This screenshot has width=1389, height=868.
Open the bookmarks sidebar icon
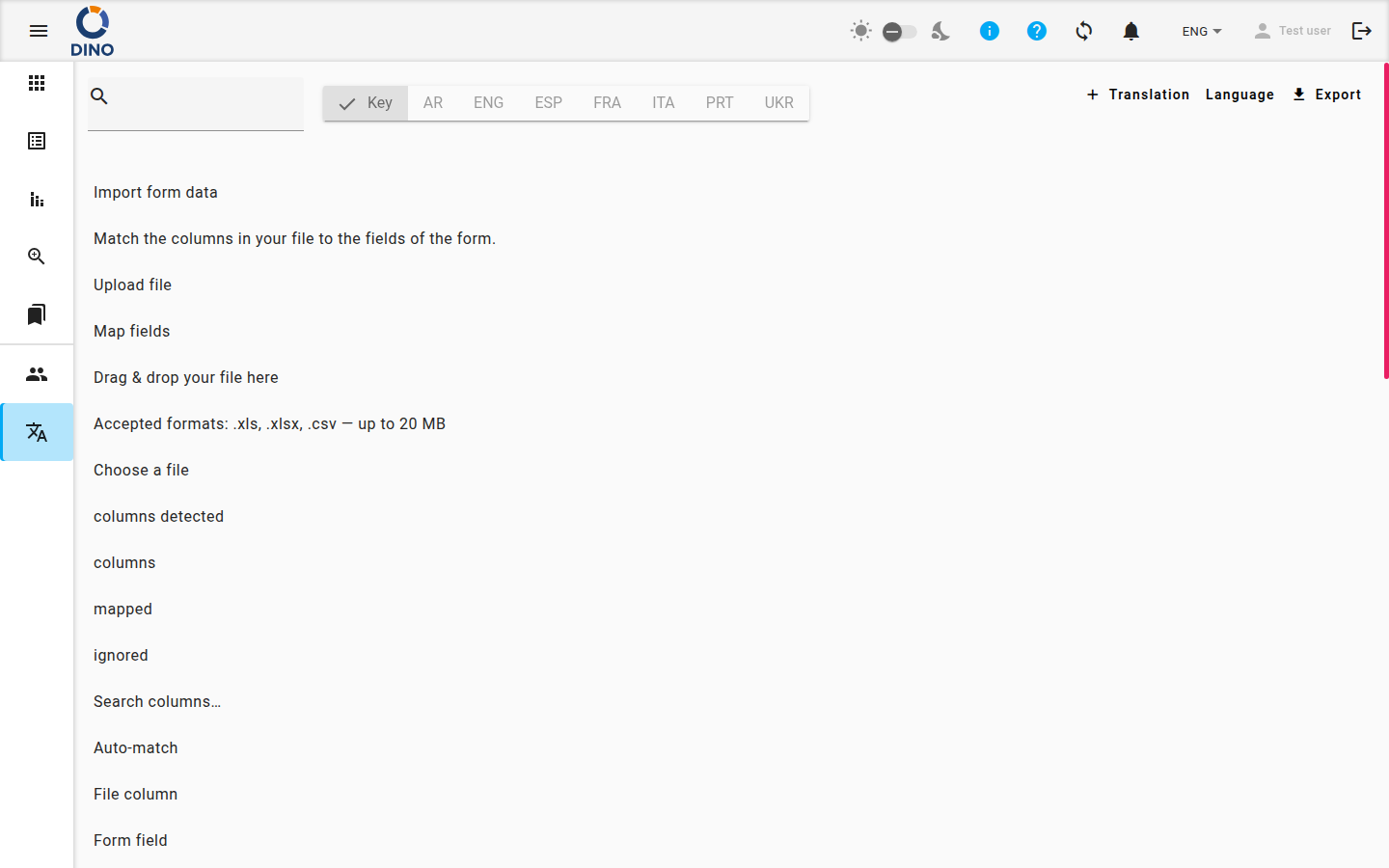[x=37, y=314]
